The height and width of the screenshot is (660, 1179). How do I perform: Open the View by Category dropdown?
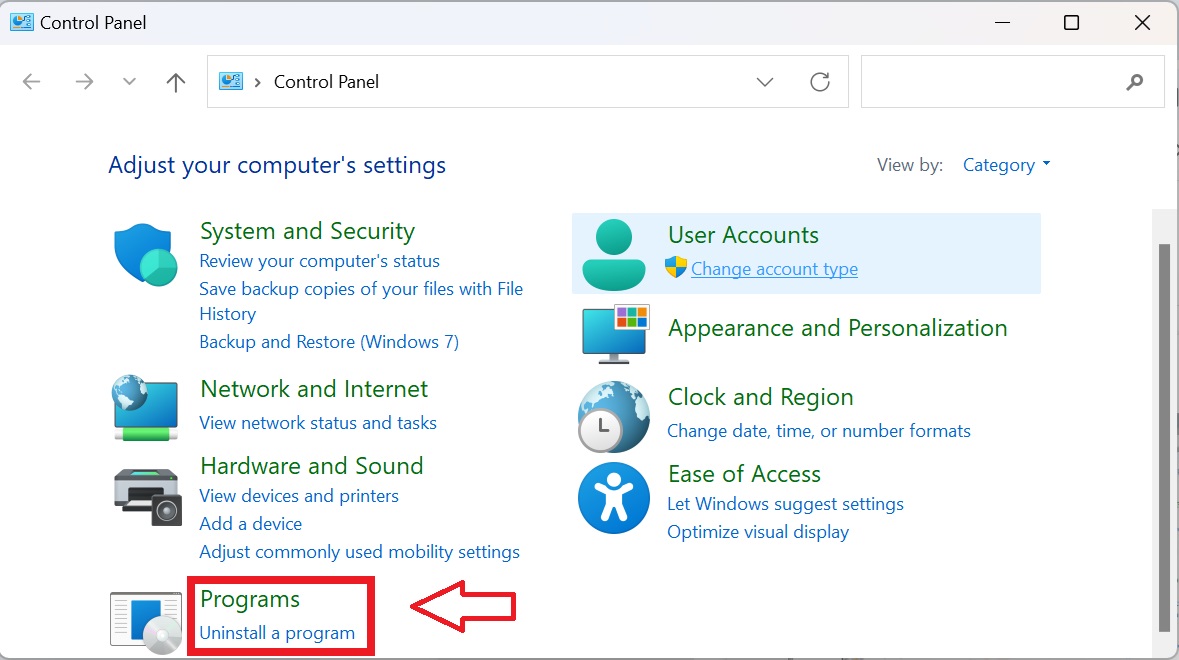click(1006, 164)
